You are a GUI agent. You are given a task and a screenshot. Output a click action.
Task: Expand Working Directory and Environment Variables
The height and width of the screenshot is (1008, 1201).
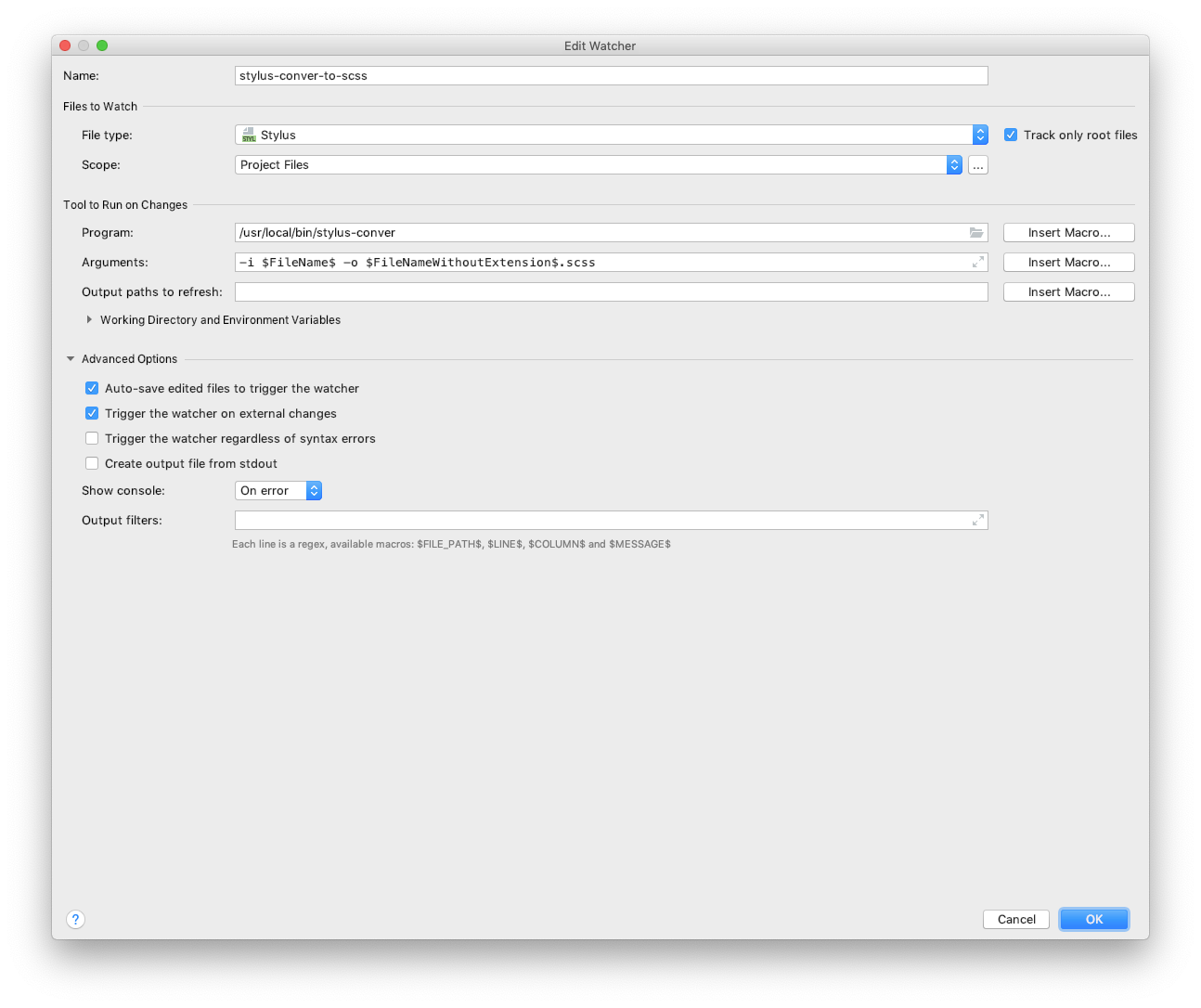[x=89, y=320]
